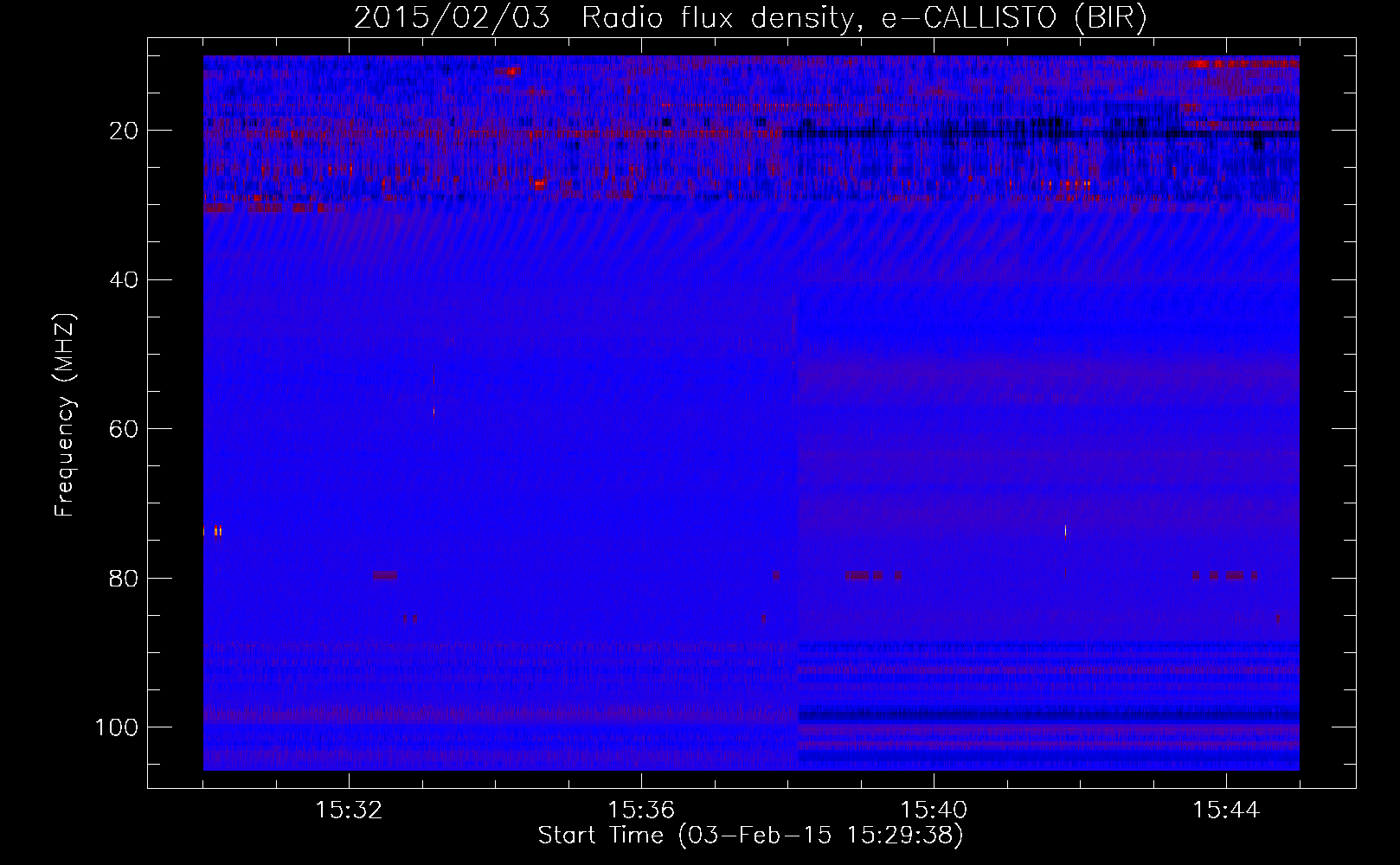This screenshot has width=1400, height=865.
Task: Click the 'Frequency (MHZ)' axis label
Action: tap(65, 415)
